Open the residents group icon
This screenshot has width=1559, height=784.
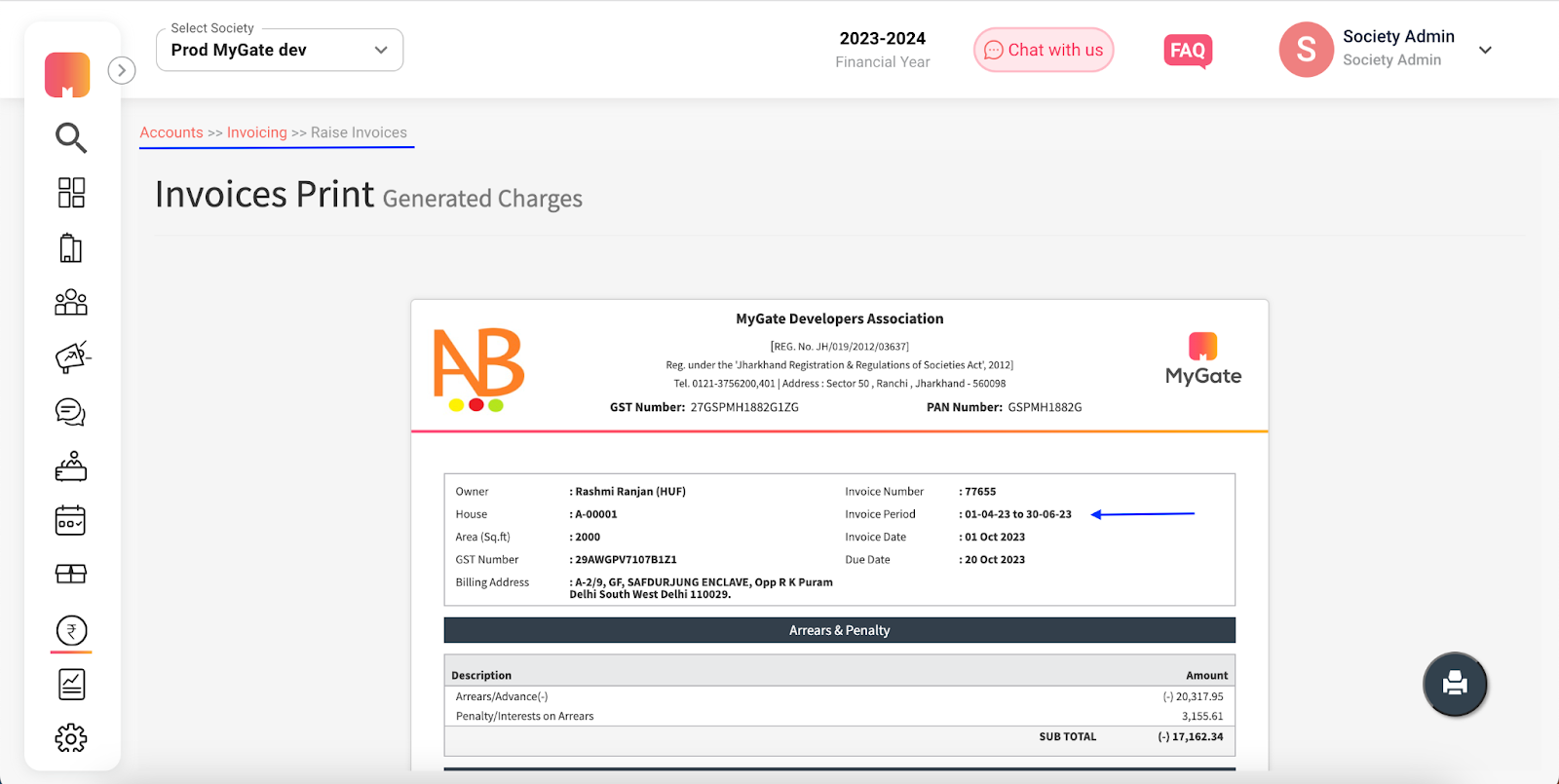(x=71, y=302)
